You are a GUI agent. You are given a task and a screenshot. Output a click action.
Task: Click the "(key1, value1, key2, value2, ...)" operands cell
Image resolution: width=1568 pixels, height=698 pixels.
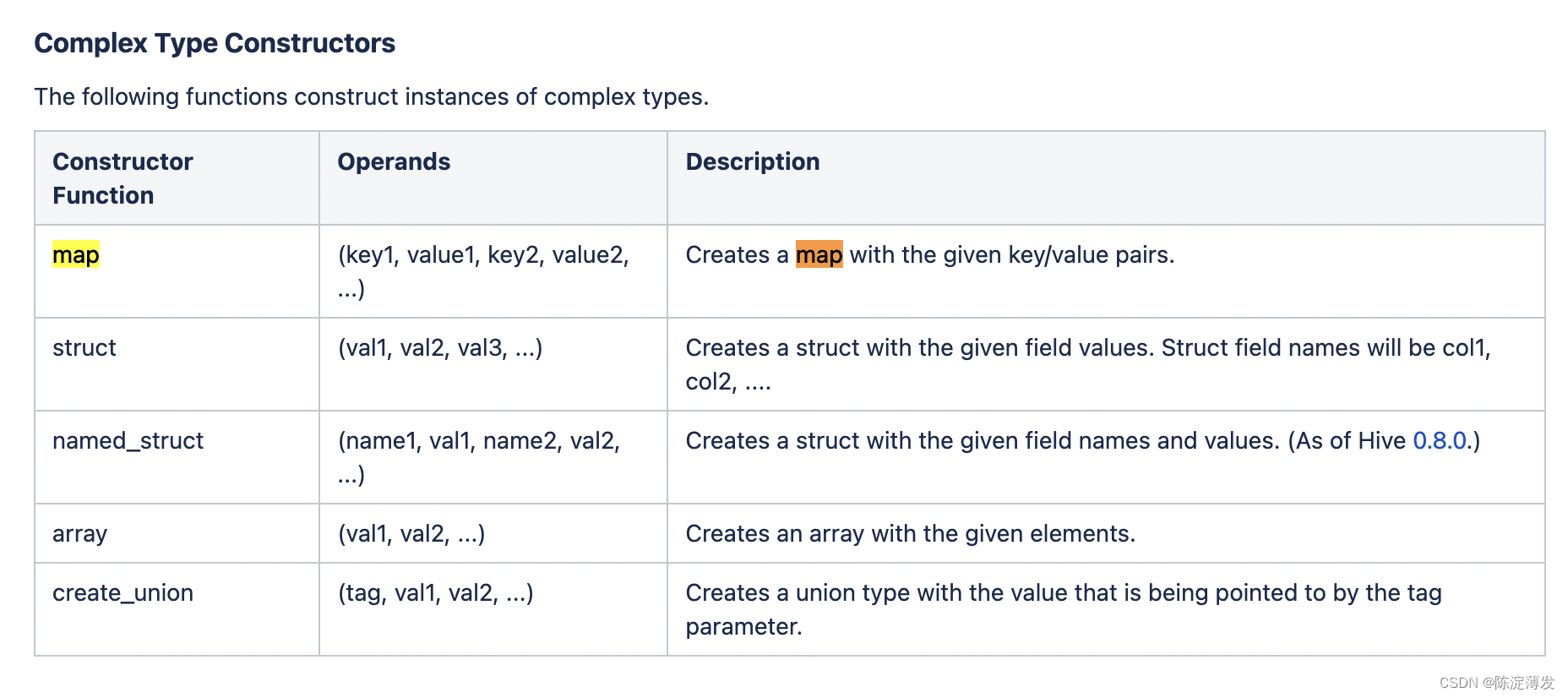493,271
